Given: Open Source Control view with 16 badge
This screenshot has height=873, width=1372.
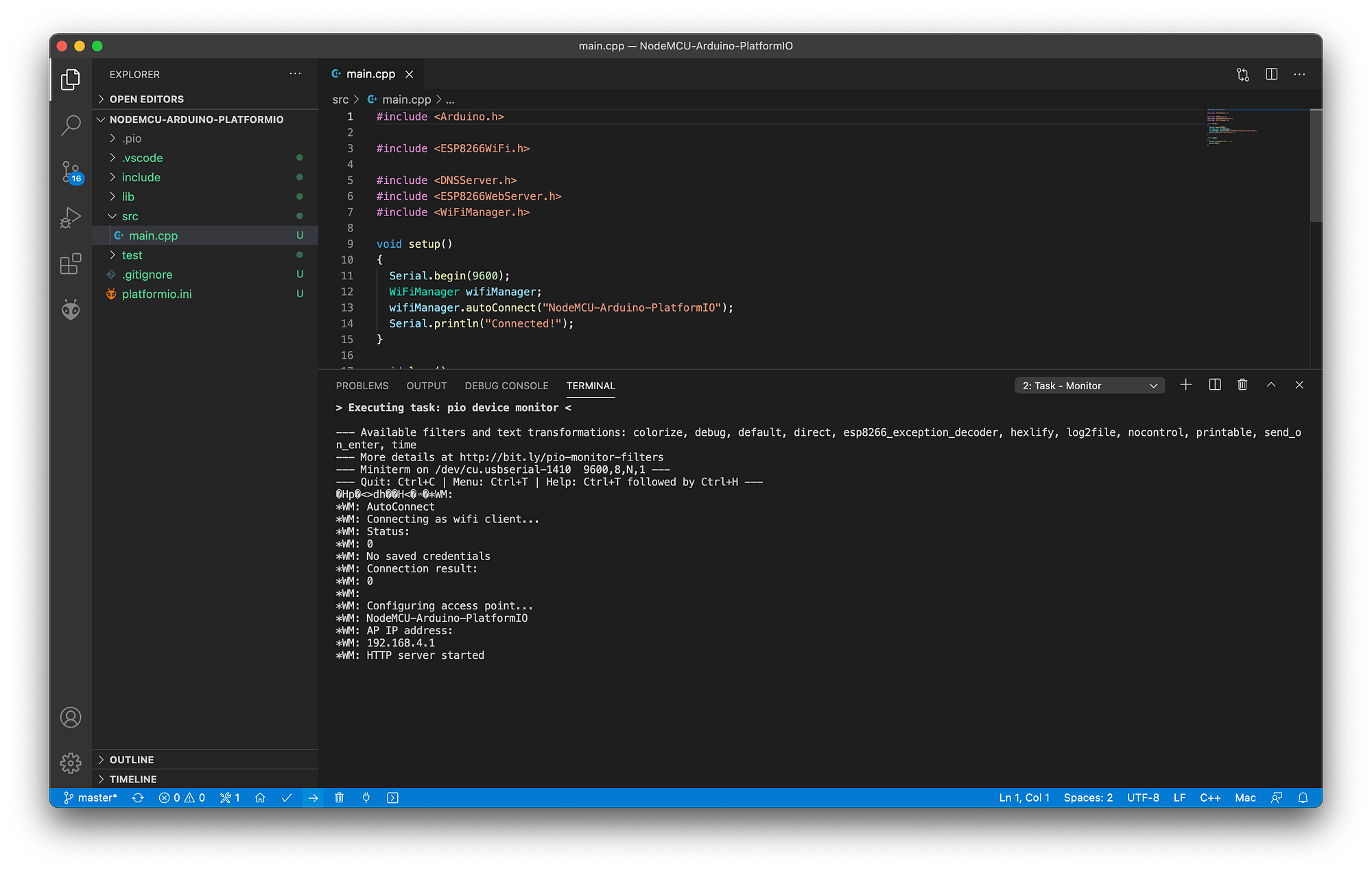Looking at the screenshot, I should click(71, 172).
